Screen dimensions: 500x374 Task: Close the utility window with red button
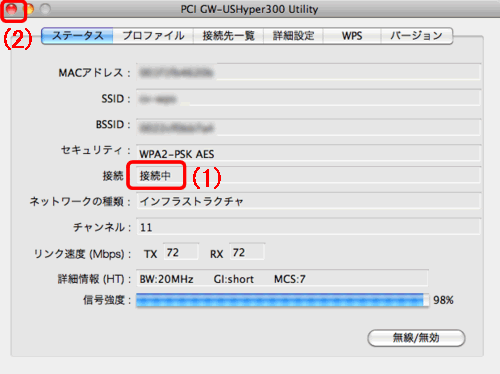point(12,9)
